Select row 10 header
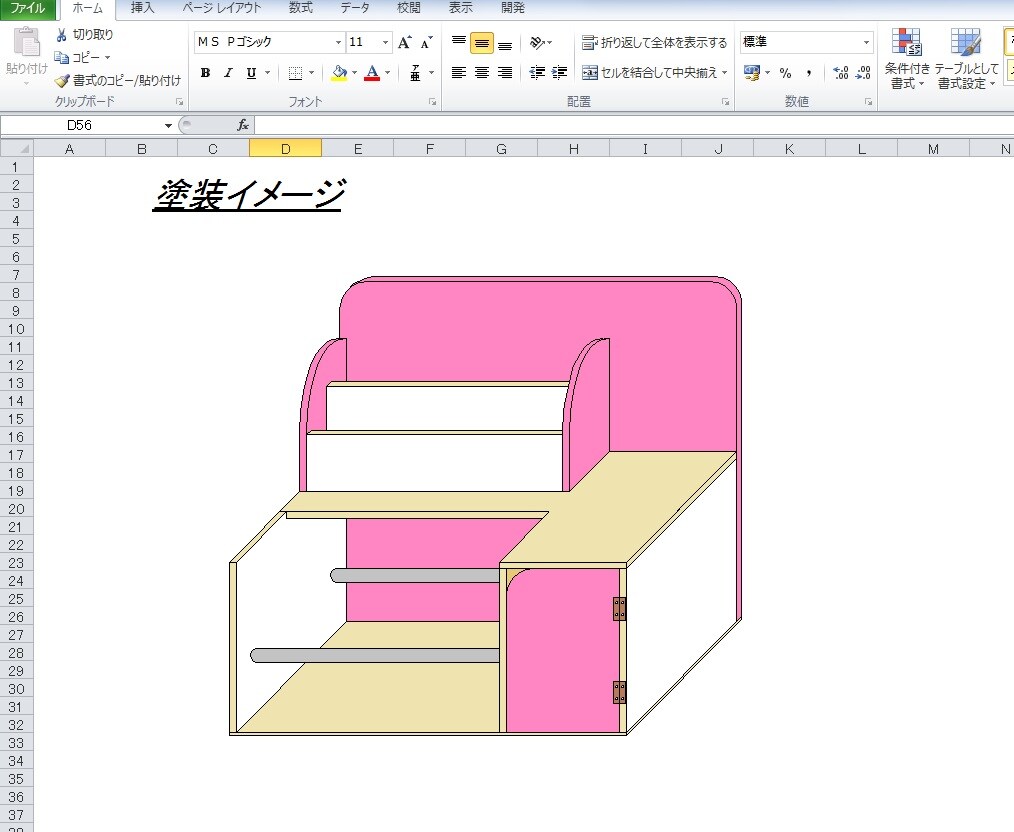1014x832 pixels. 16,329
